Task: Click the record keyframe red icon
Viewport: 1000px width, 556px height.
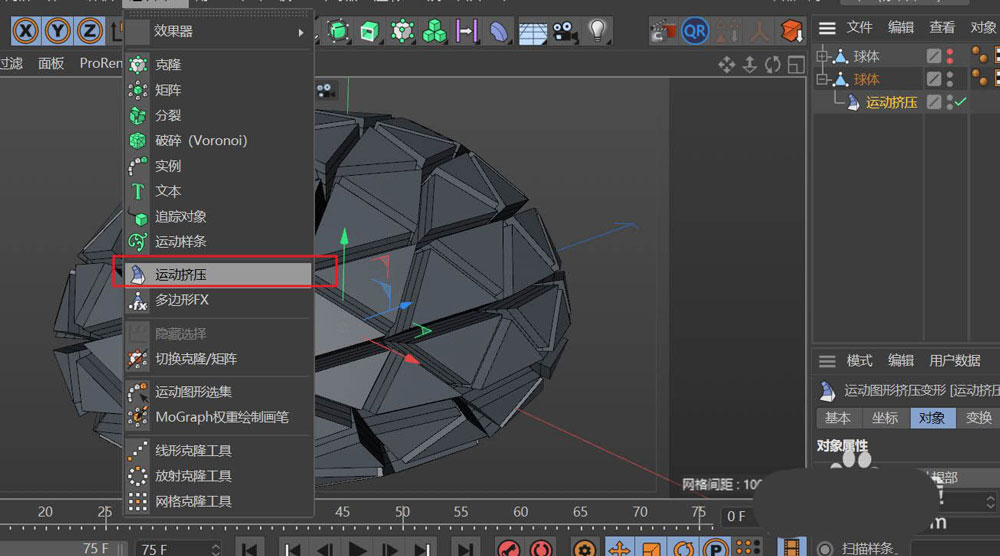Action: coord(509,548)
